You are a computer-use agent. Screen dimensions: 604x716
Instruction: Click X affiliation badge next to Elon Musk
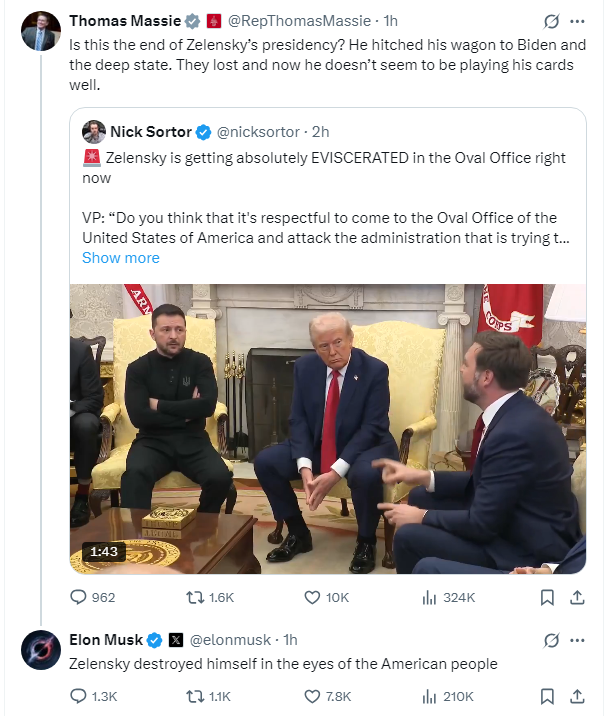point(176,640)
